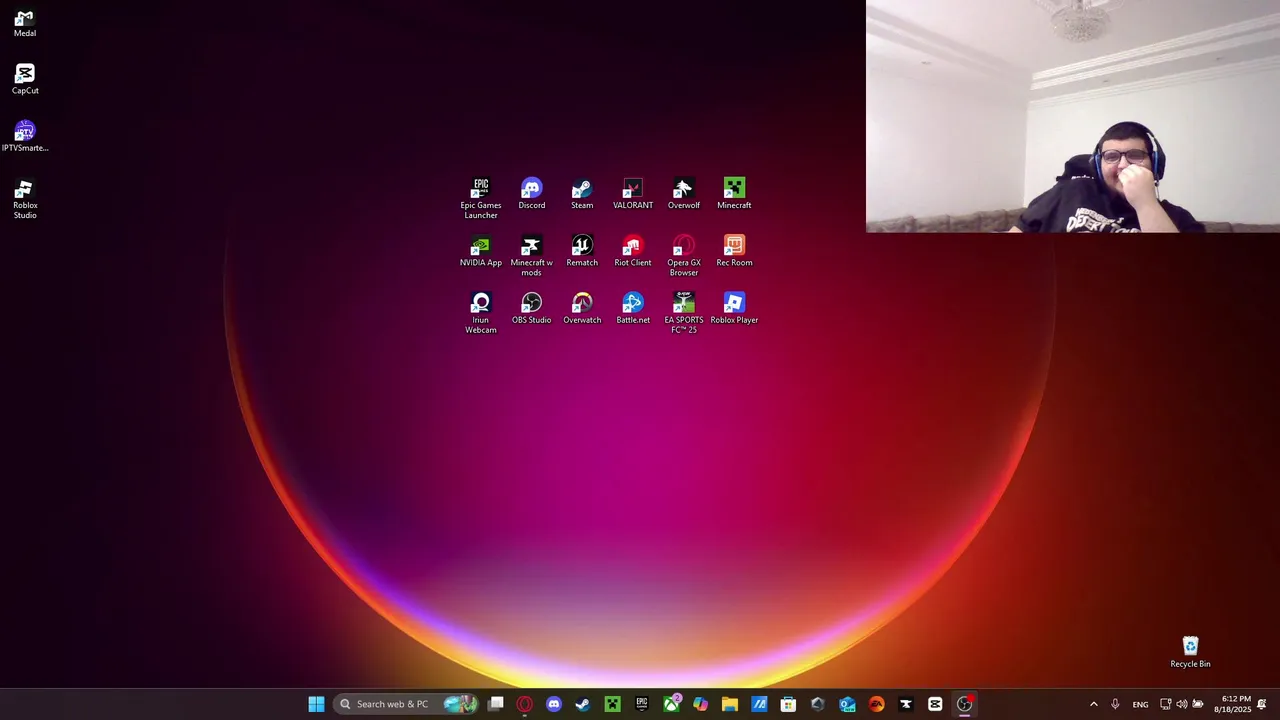Select the CapCut desktop shortcut

(x=25, y=79)
